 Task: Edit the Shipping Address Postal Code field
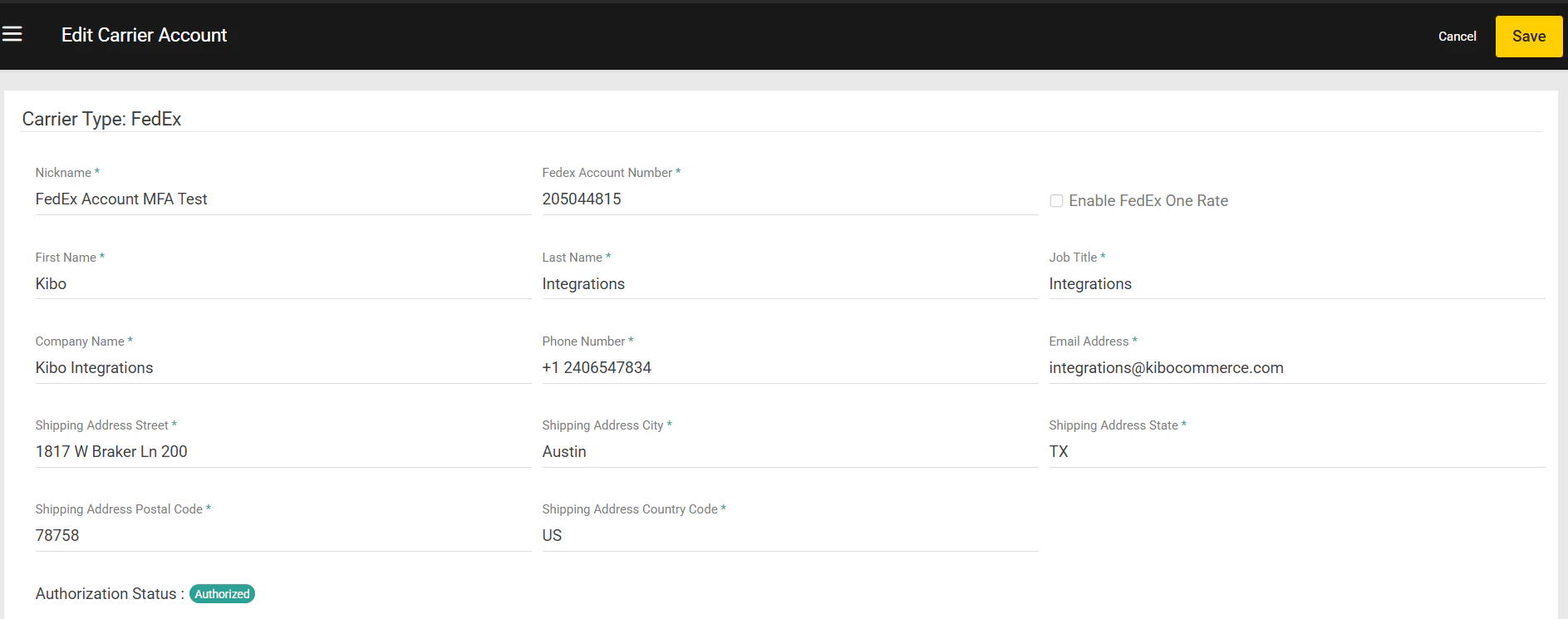[283, 536]
